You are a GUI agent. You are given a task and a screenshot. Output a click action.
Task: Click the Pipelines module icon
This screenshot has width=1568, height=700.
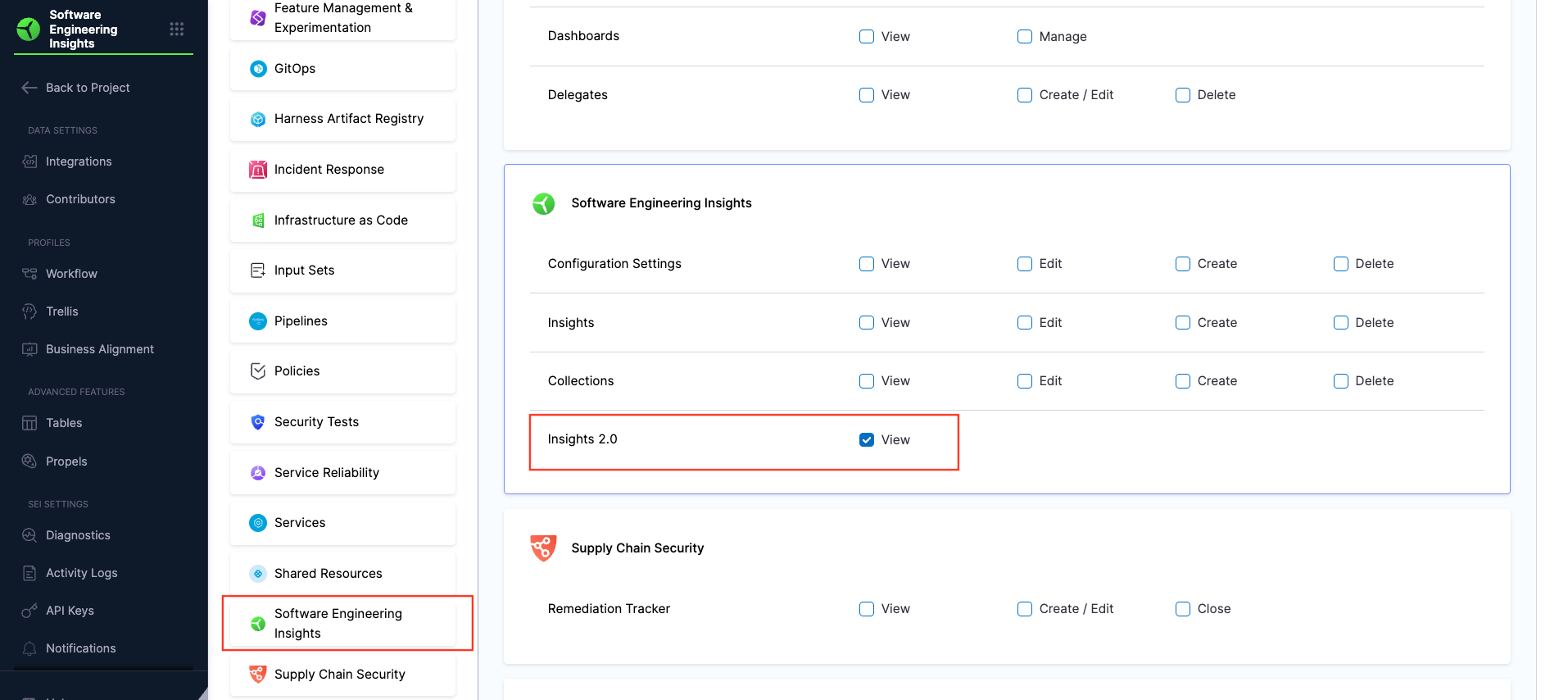tap(258, 321)
